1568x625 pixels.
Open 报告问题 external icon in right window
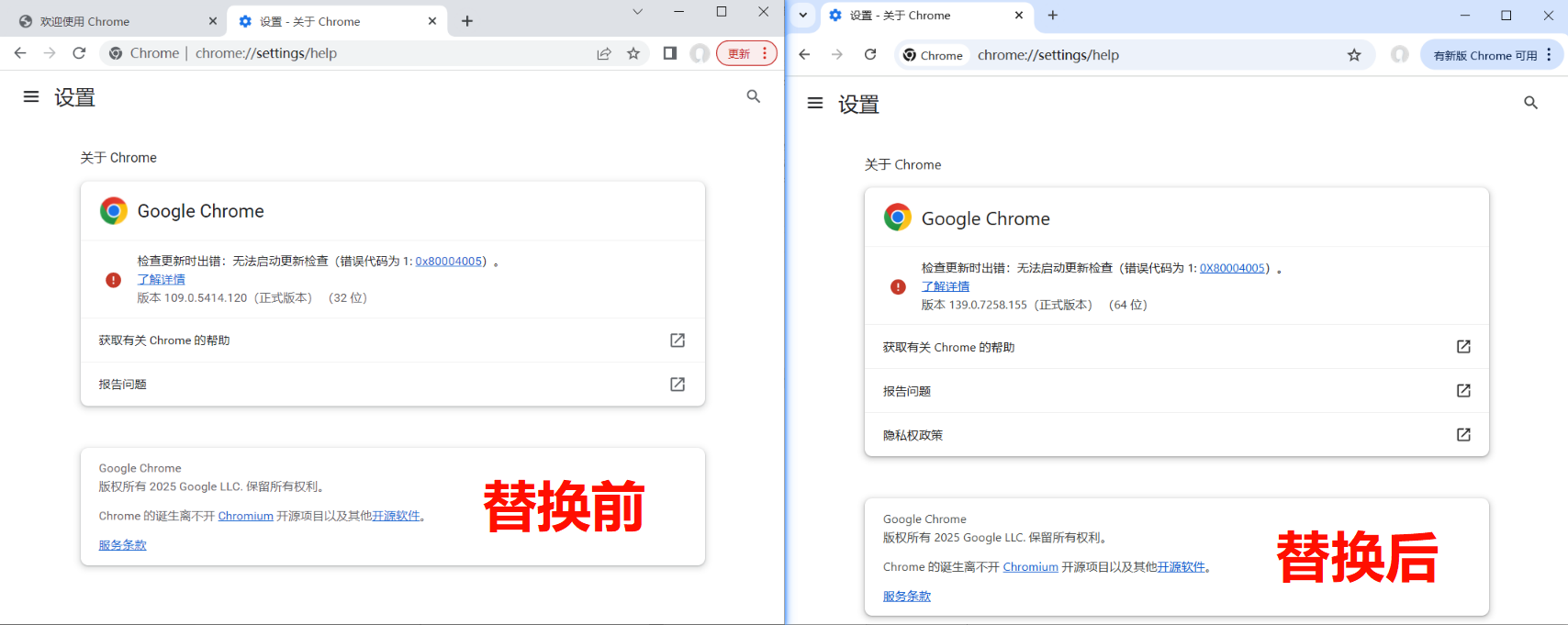[1463, 391]
